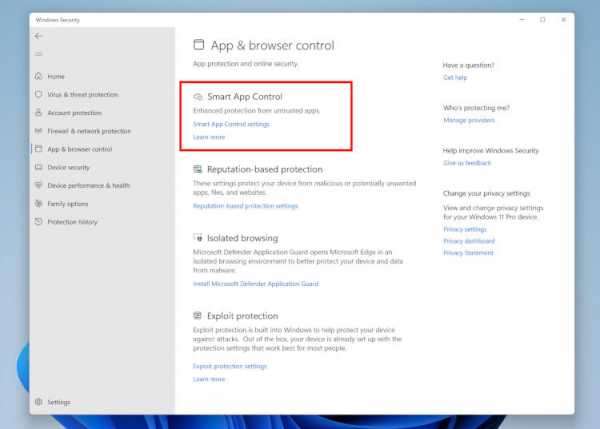Open Exploit protection settings link
The height and width of the screenshot is (429, 600).
[x=230, y=366]
